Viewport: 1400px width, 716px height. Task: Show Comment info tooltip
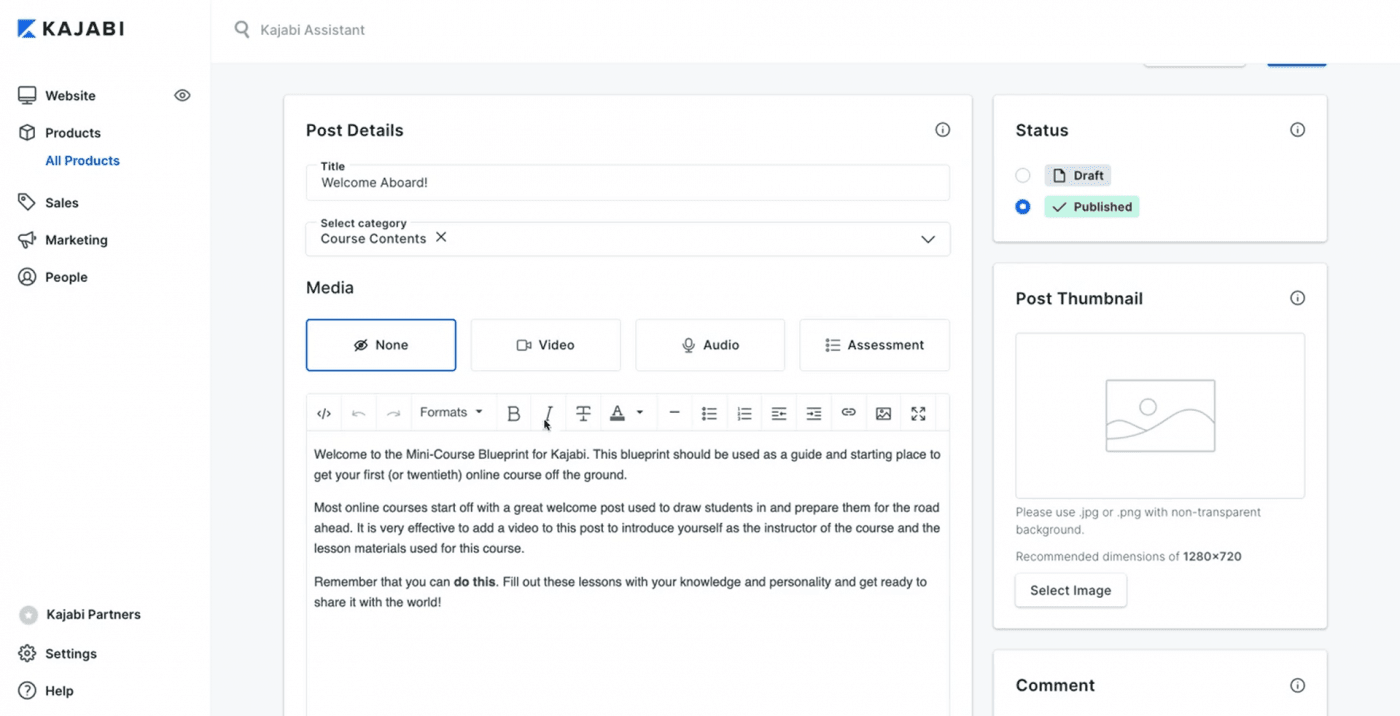point(1297,685)
